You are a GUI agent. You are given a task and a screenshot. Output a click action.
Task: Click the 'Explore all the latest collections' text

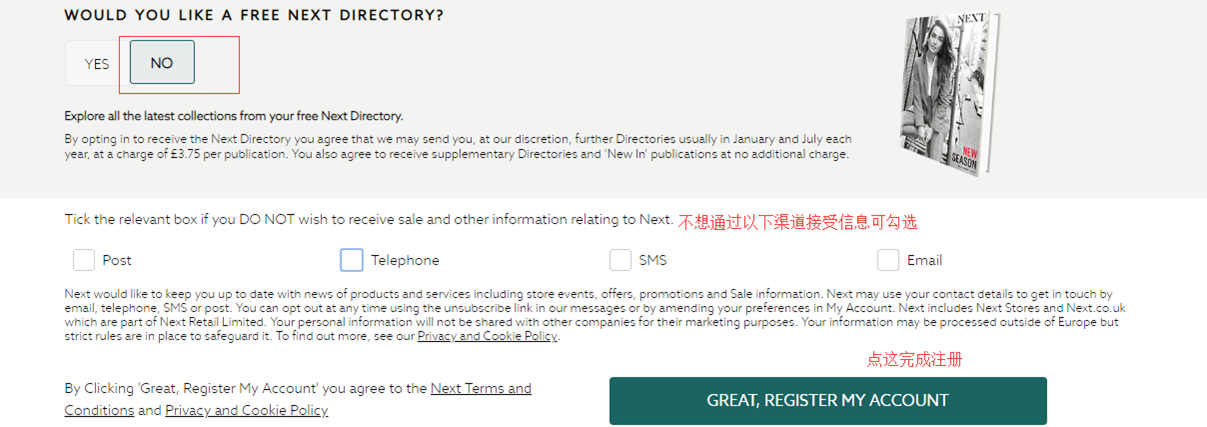pyautogui.click(x=234, y=116)
